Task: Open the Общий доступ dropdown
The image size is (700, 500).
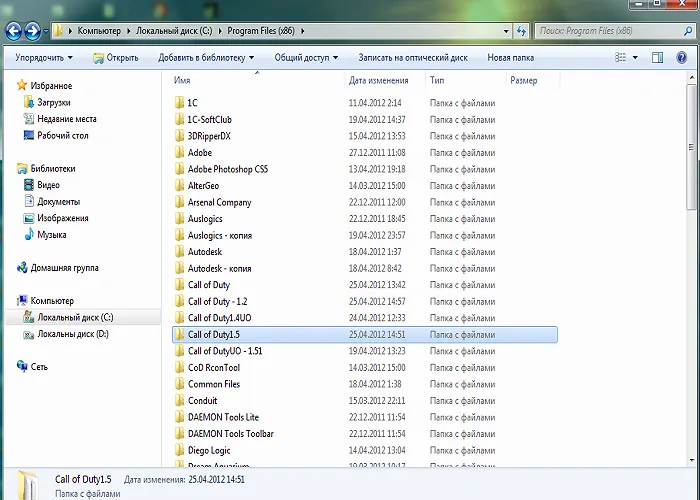Action: (306, 58)
